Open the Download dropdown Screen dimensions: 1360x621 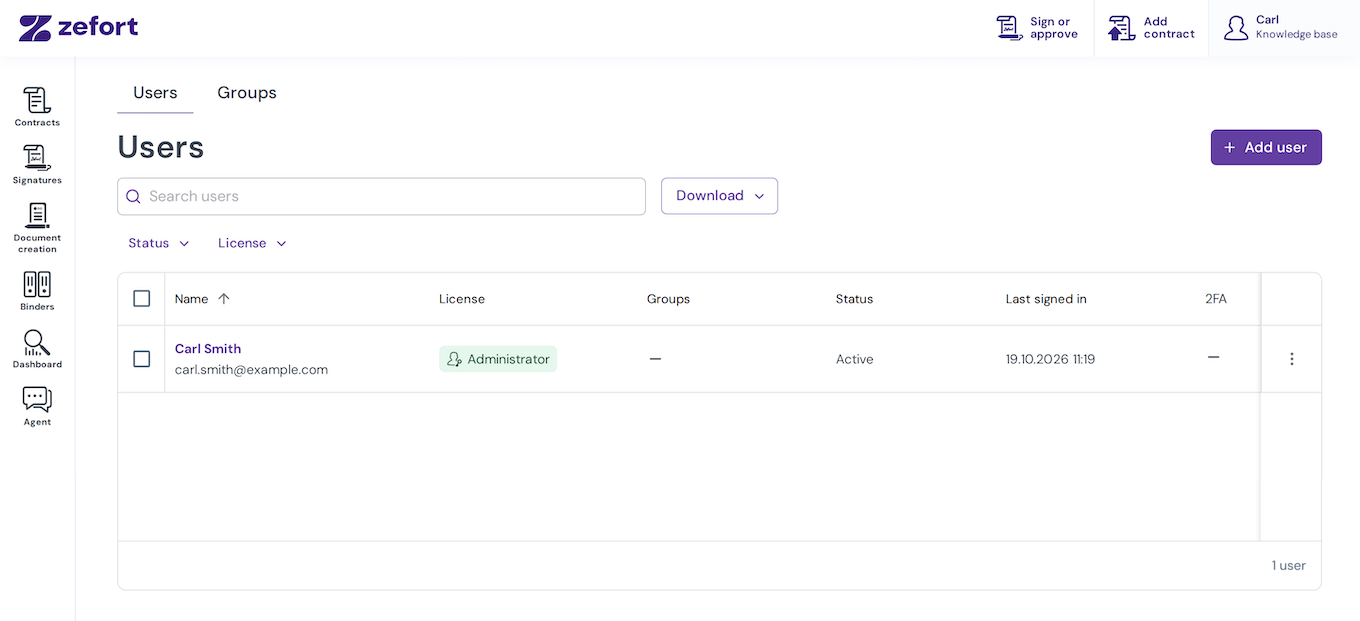[x=719, y=196]
